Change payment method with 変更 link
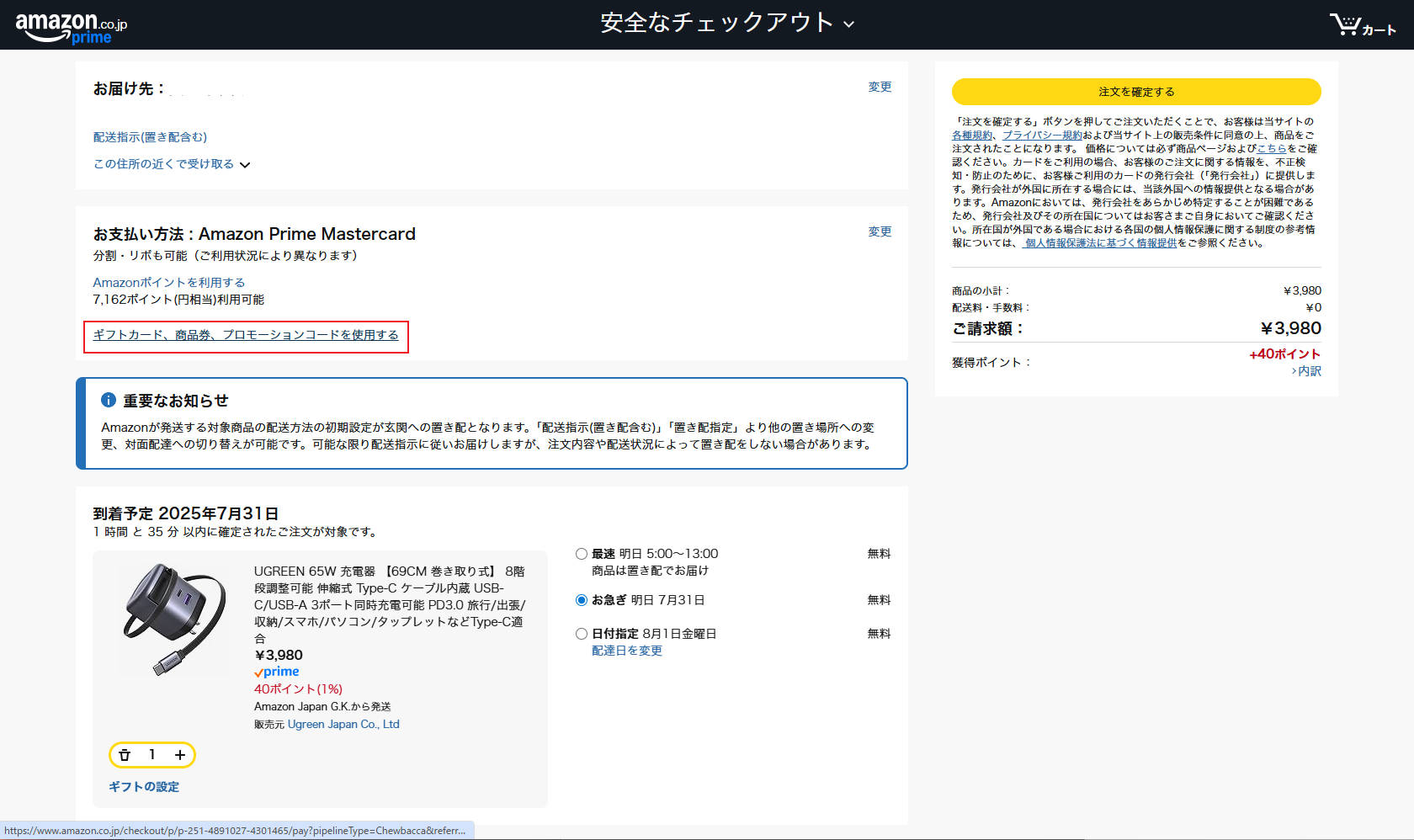 point(880,231)
